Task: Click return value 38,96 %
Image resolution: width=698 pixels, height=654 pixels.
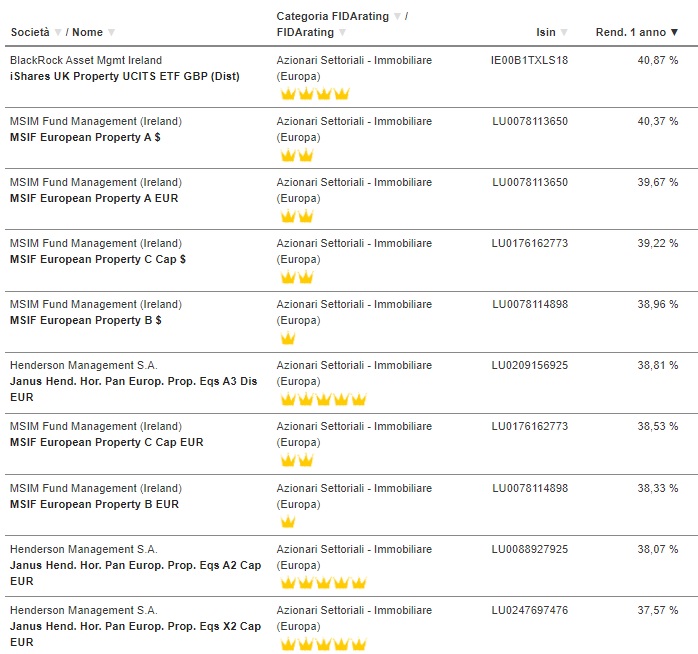Action: [658, 304]
